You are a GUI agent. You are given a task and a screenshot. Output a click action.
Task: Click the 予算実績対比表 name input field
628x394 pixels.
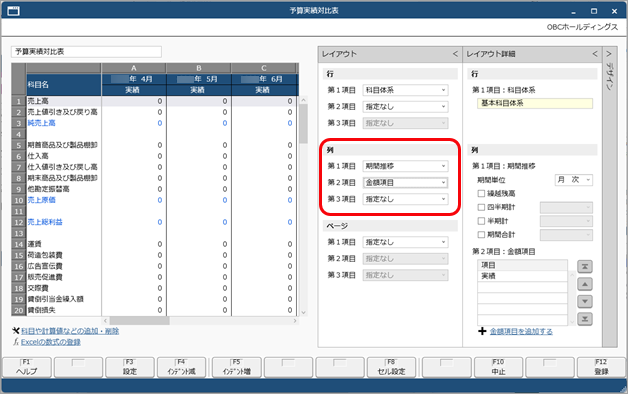[x=87, y=52]
